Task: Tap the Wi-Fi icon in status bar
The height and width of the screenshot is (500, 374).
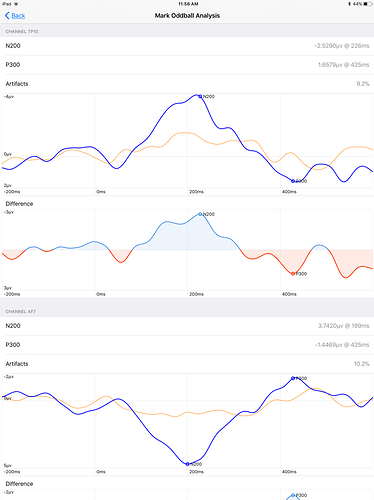Action: pos(16,4)
